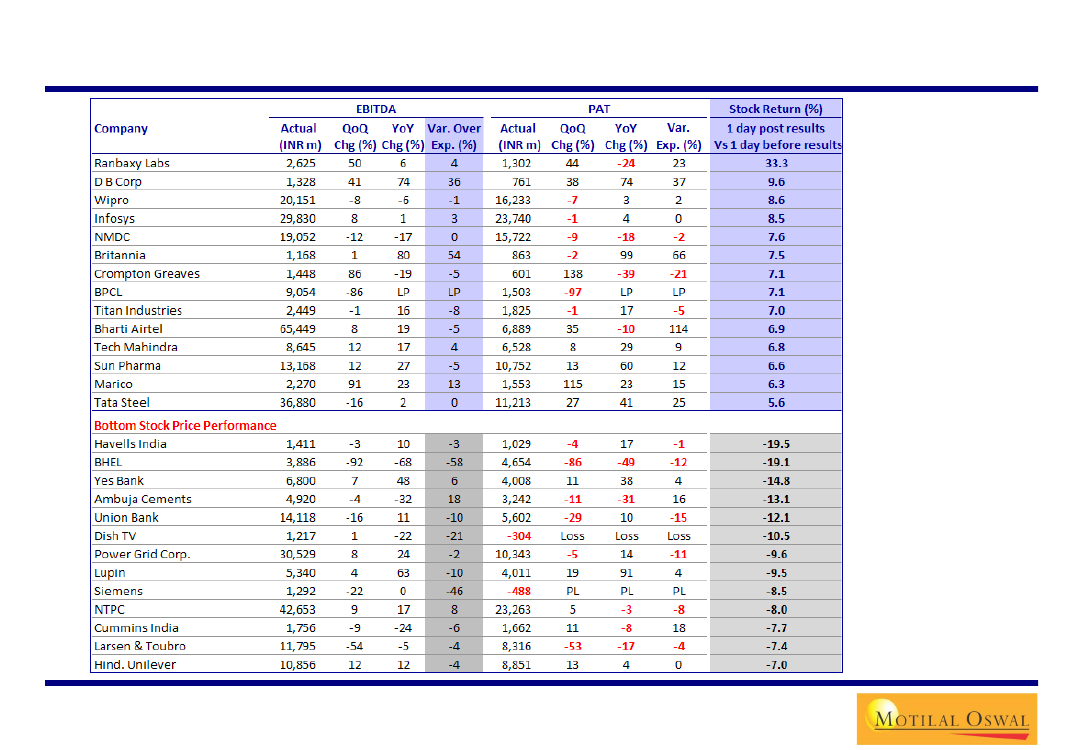The height and width of the screenshot is (750, 1083).
Task: Select the EBITDA group header
Action: tap(375, 109)
